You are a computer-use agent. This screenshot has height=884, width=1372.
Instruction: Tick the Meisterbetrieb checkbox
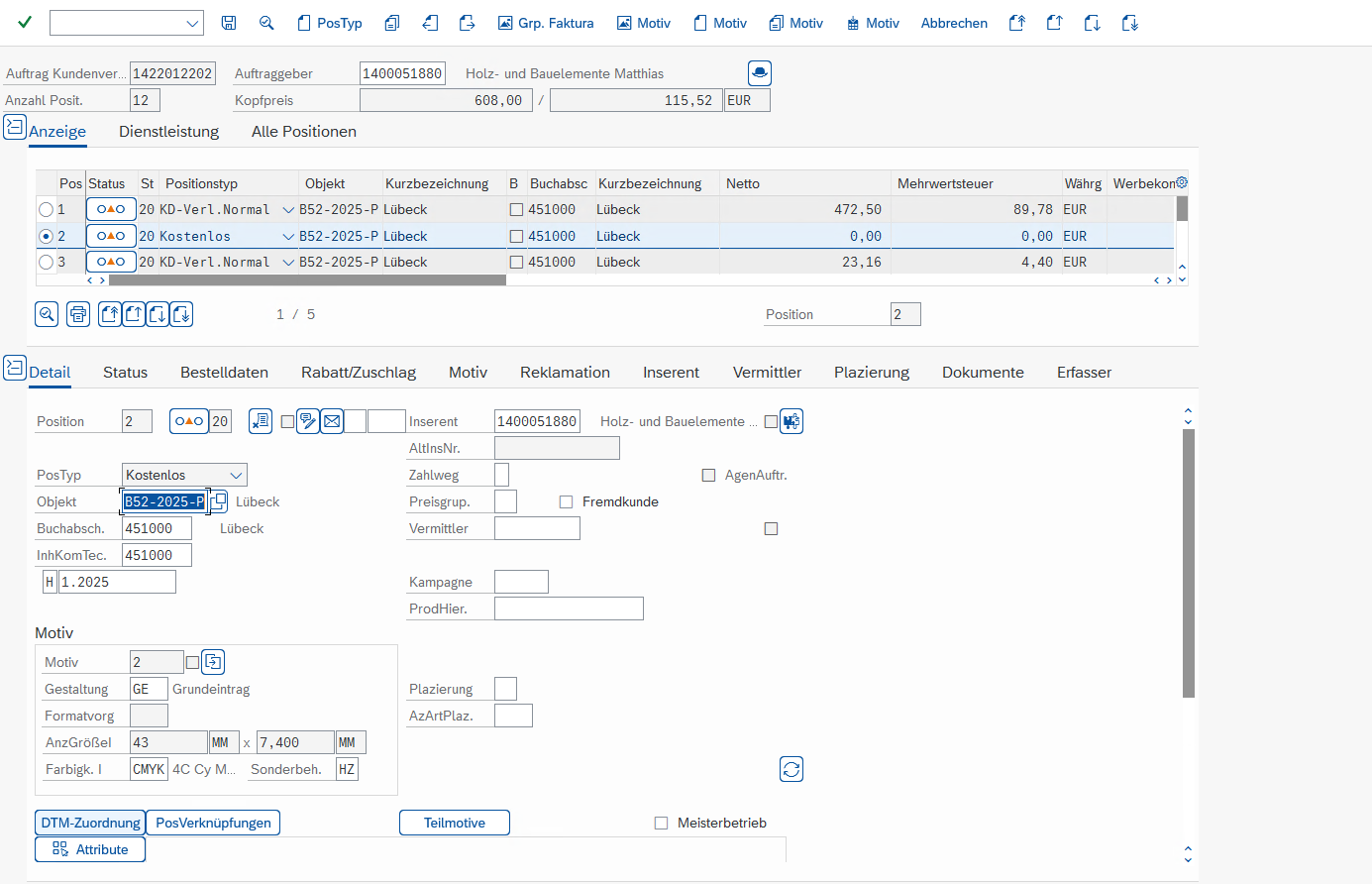(661, 823)
